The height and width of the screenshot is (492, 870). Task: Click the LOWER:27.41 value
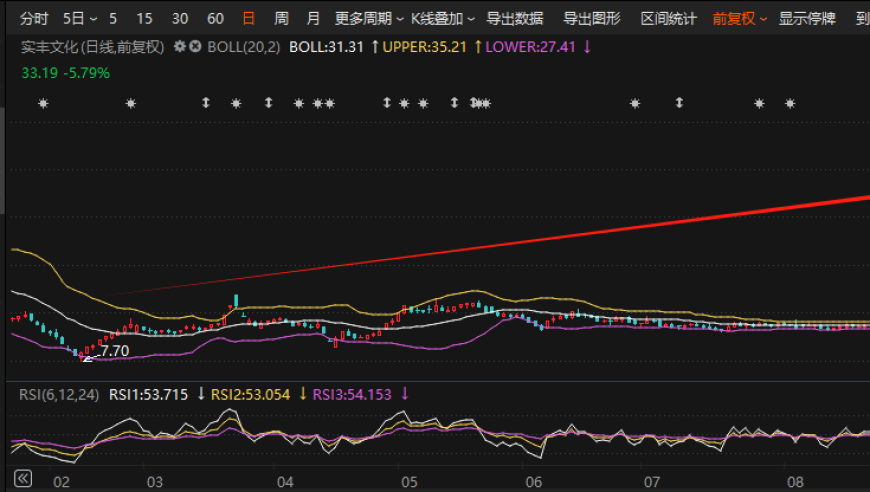[530, 47]
